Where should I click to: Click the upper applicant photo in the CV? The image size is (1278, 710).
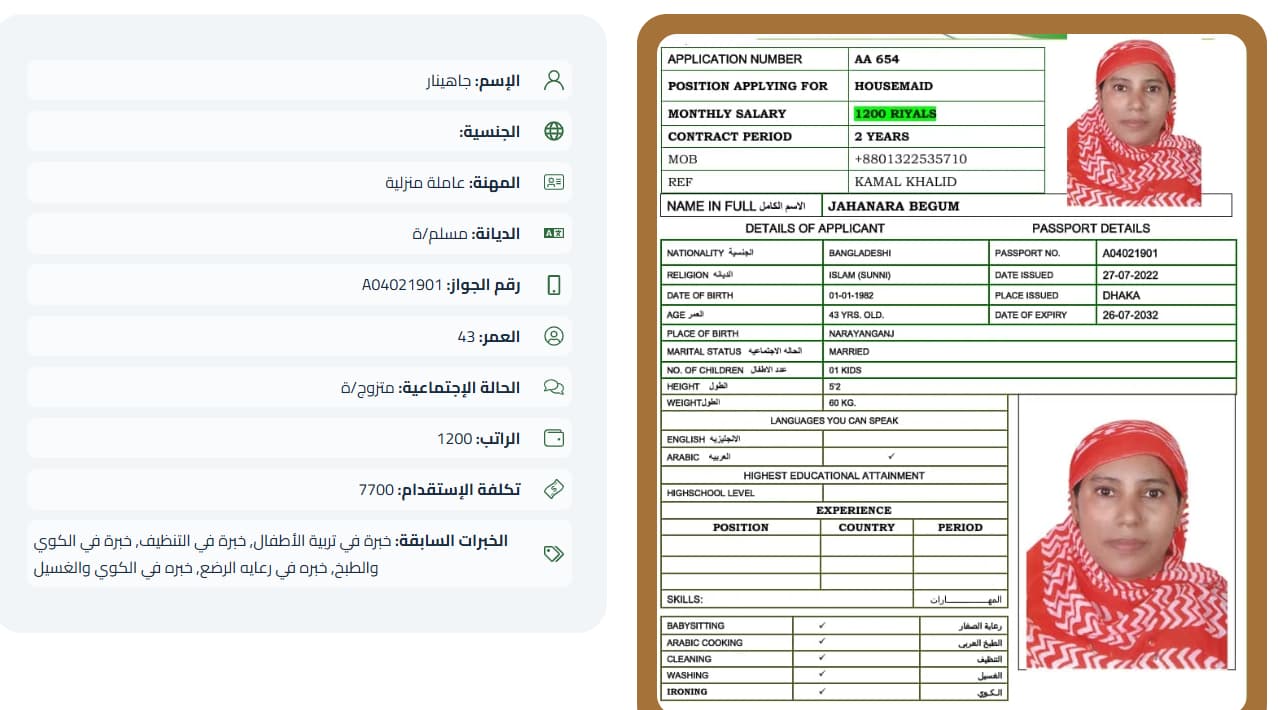pos(1134,123)
